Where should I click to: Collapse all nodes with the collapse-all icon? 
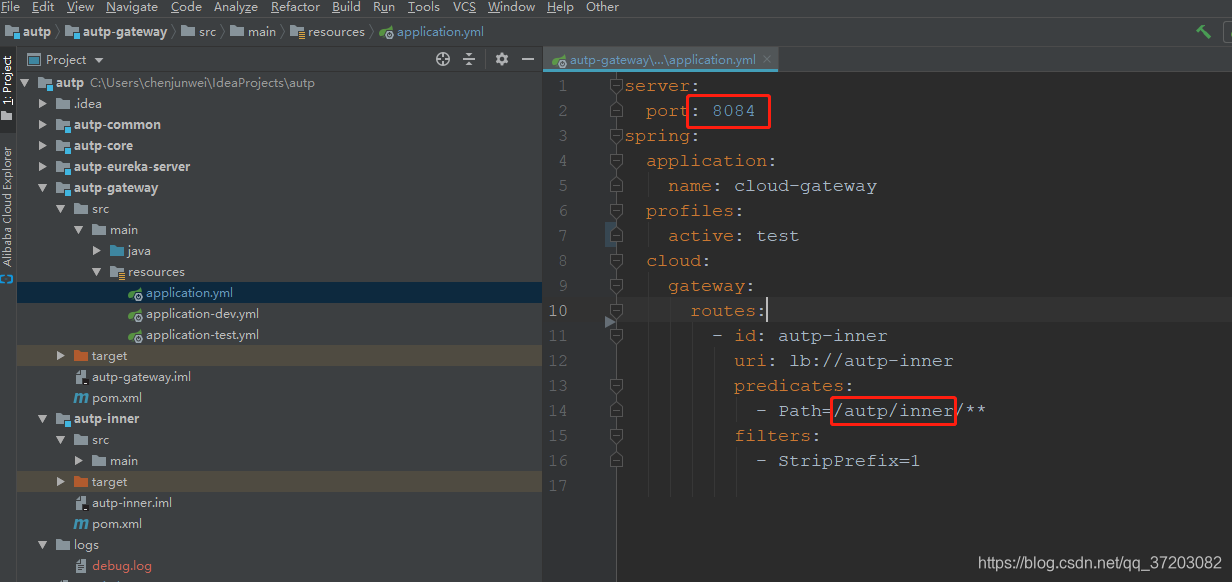(469, 59)
